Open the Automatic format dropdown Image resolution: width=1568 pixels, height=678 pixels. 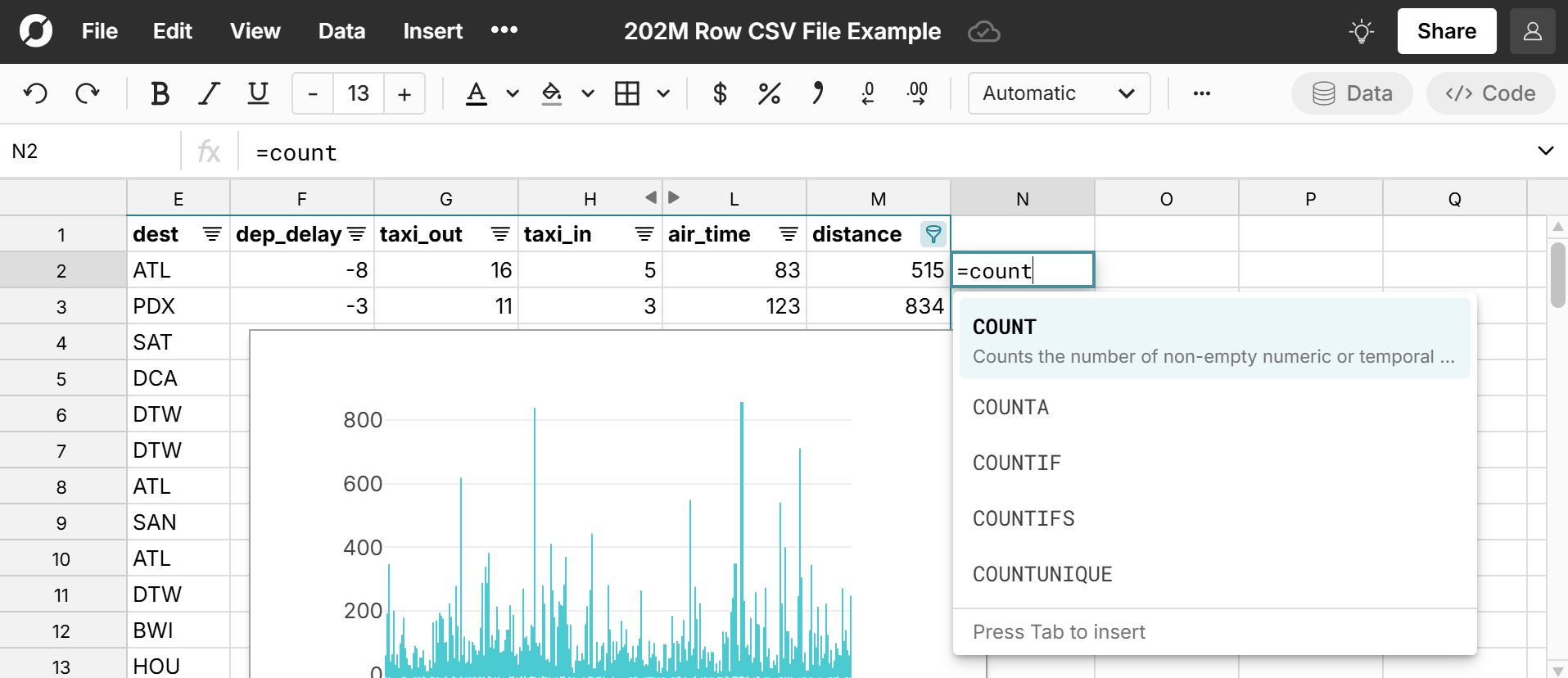click(1059, 93)
